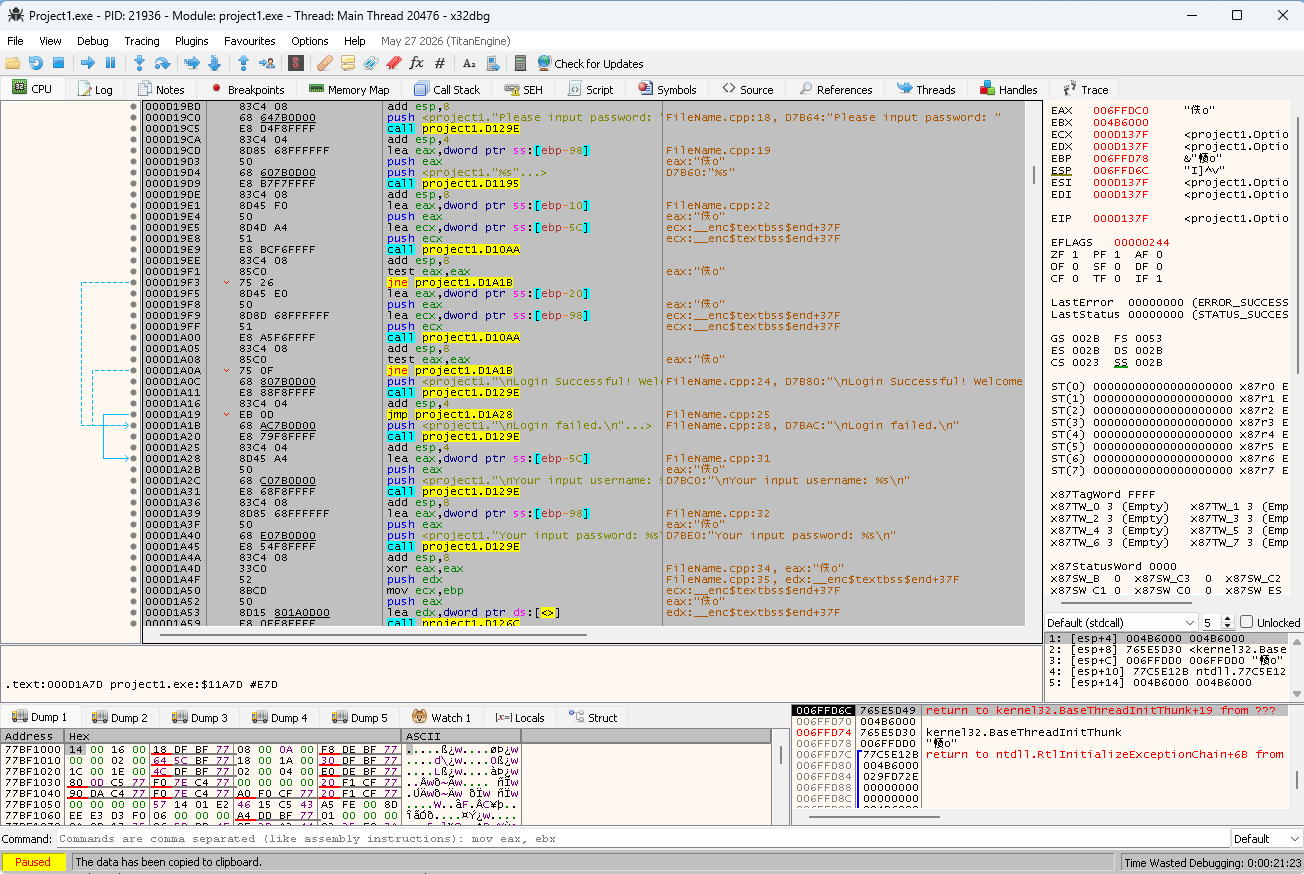
Task: Open the Favourites menu
Action: (249, 41)
